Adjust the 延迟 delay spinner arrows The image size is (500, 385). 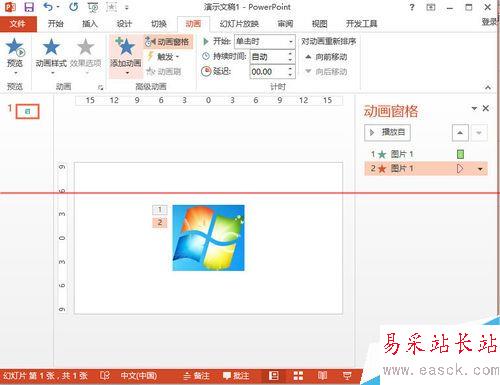point(290,71)
